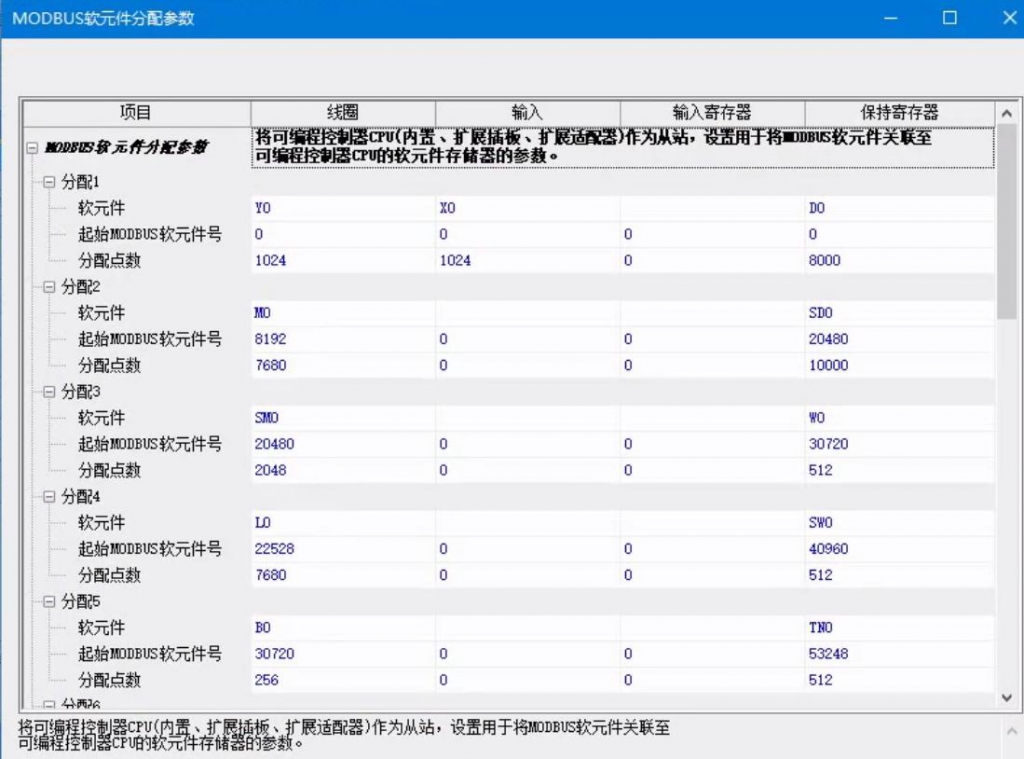Select the 软元件 row label under 分配4
Image resolution: width=1024 pixels, height=759 pixels.
(x=101, y=523)
